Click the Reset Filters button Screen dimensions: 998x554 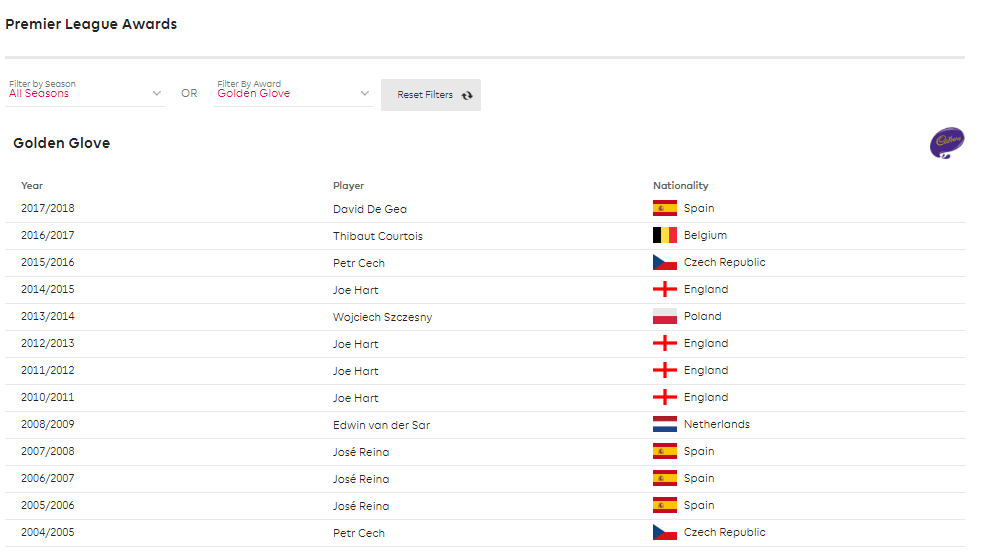431,95
